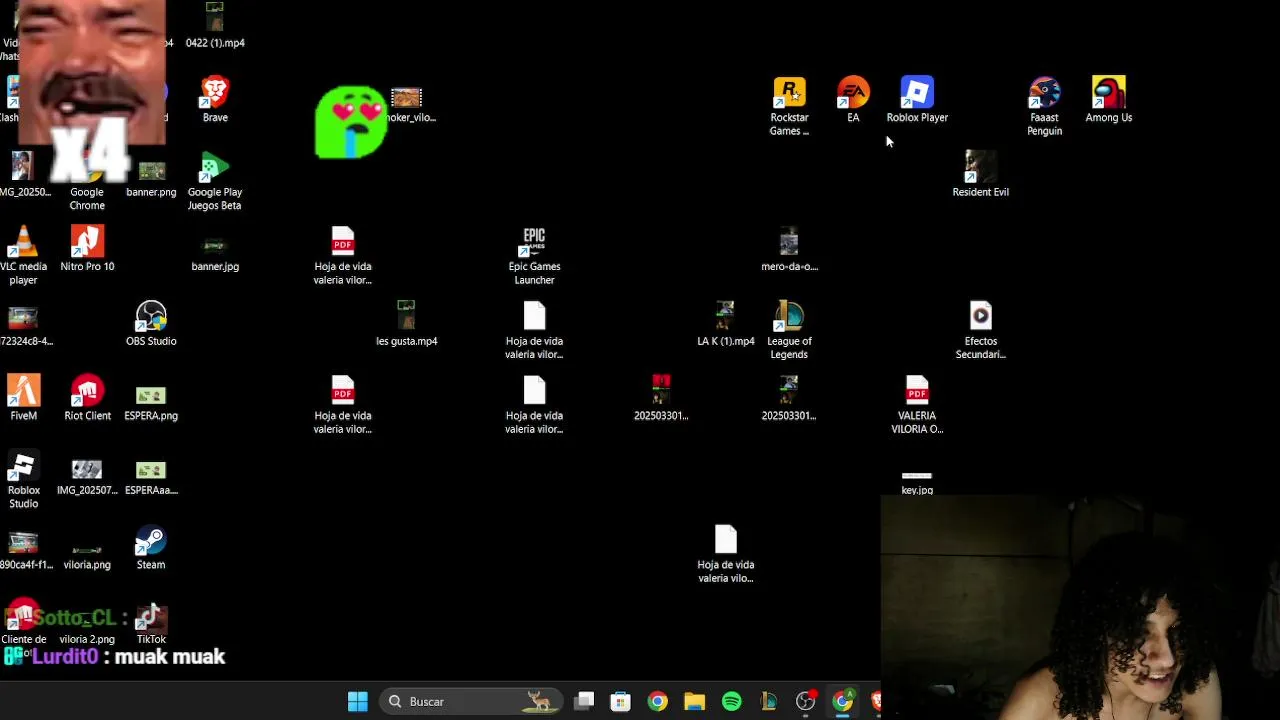Select the banner.png image file
1280x720 pixels.
click(151, 179)
